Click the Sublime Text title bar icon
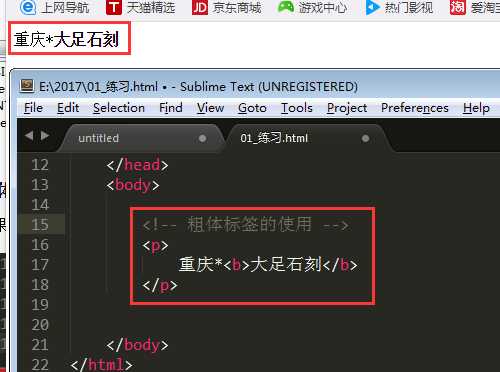Image resolution: width=500 pixels, height=372 pixels. 27,86
